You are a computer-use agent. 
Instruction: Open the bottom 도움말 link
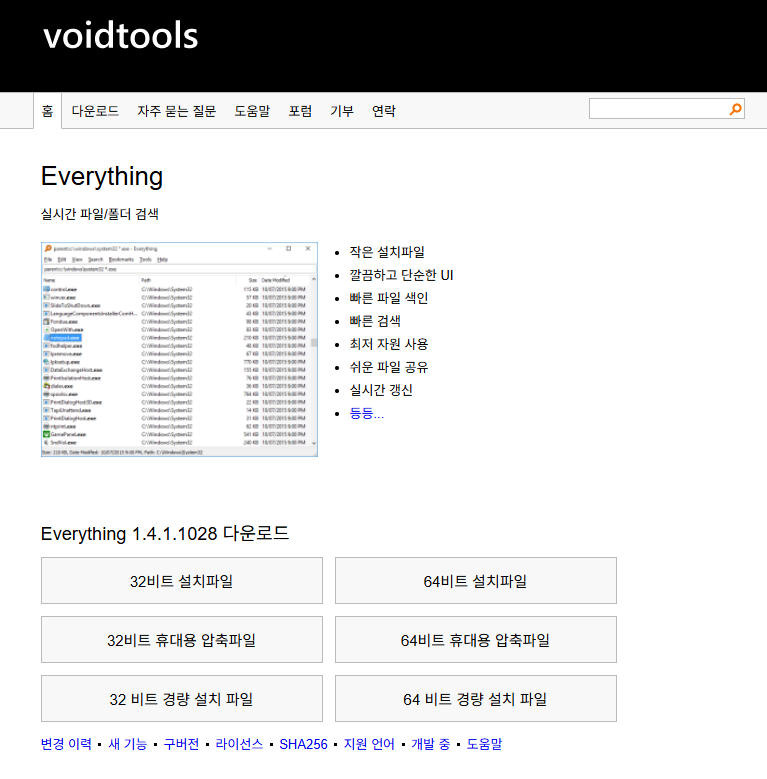[x=484, y=744]
